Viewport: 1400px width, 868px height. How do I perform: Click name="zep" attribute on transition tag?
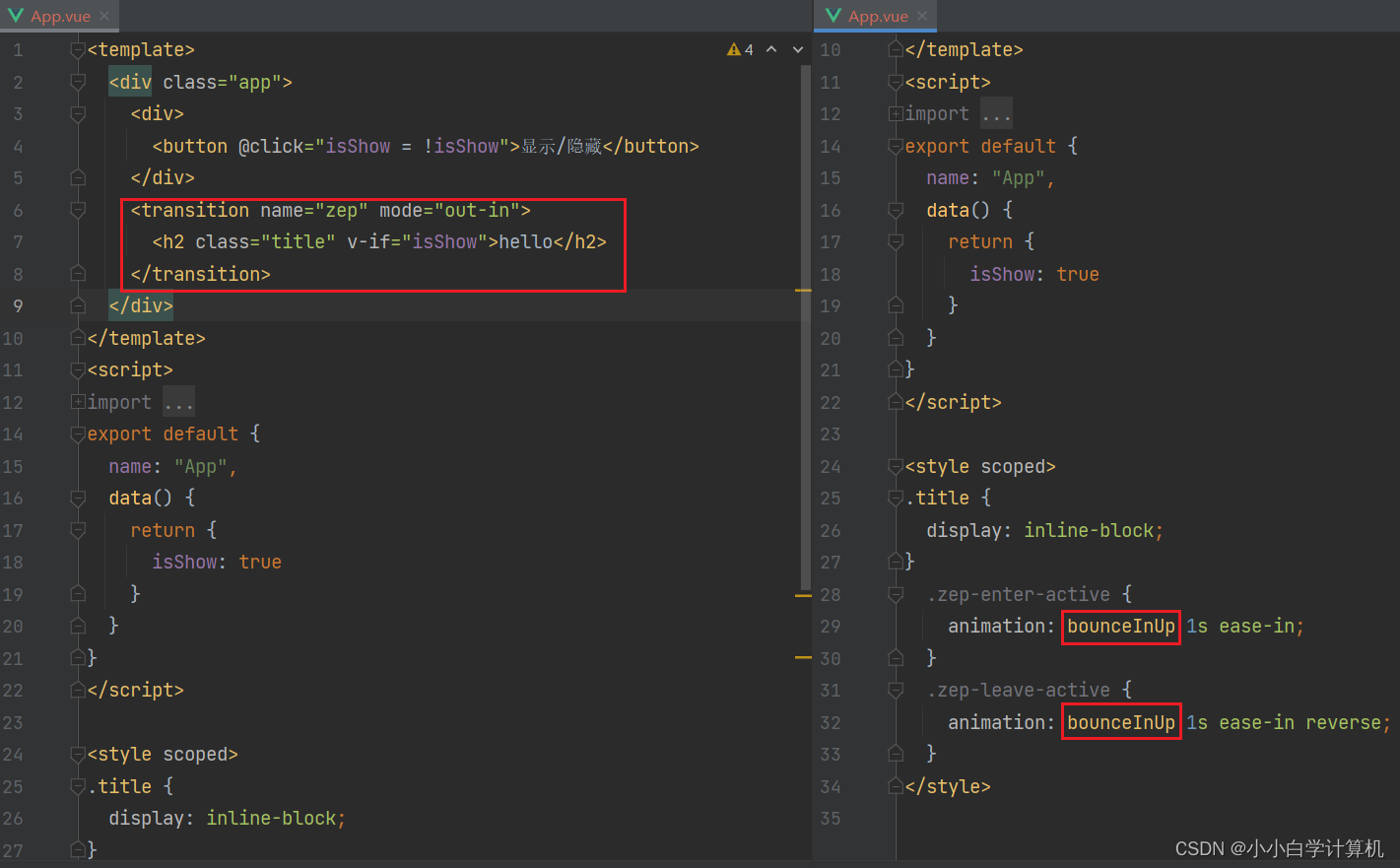click(x=314, y=210)
